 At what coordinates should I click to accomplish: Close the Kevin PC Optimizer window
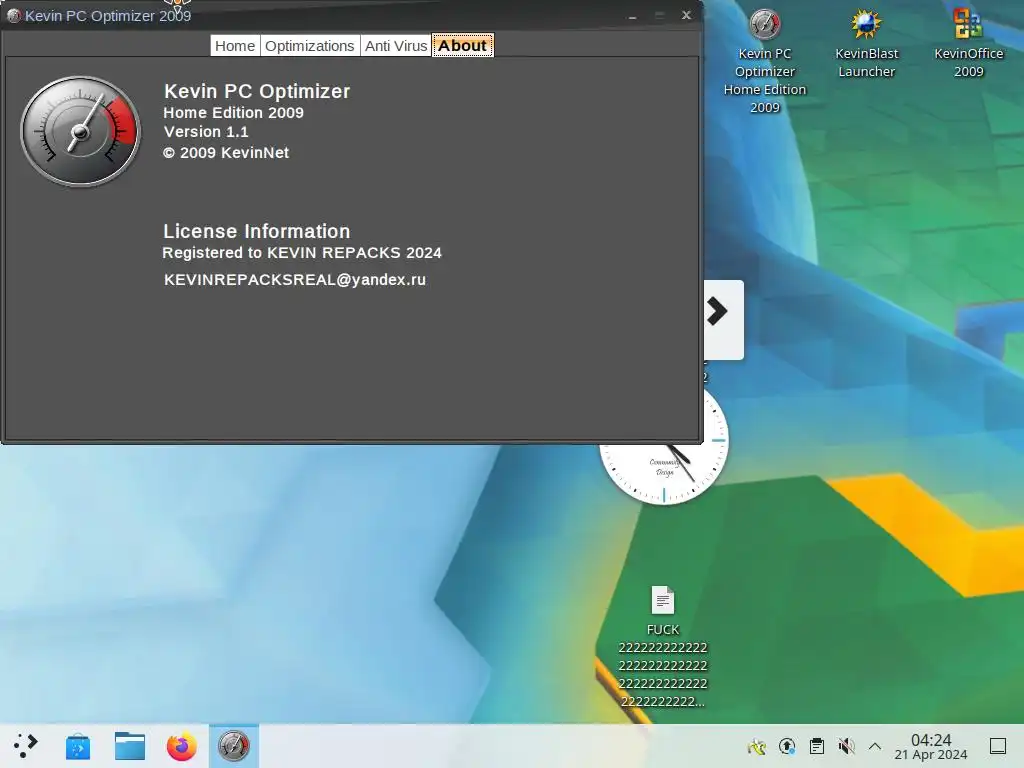(x=686, y=15)
